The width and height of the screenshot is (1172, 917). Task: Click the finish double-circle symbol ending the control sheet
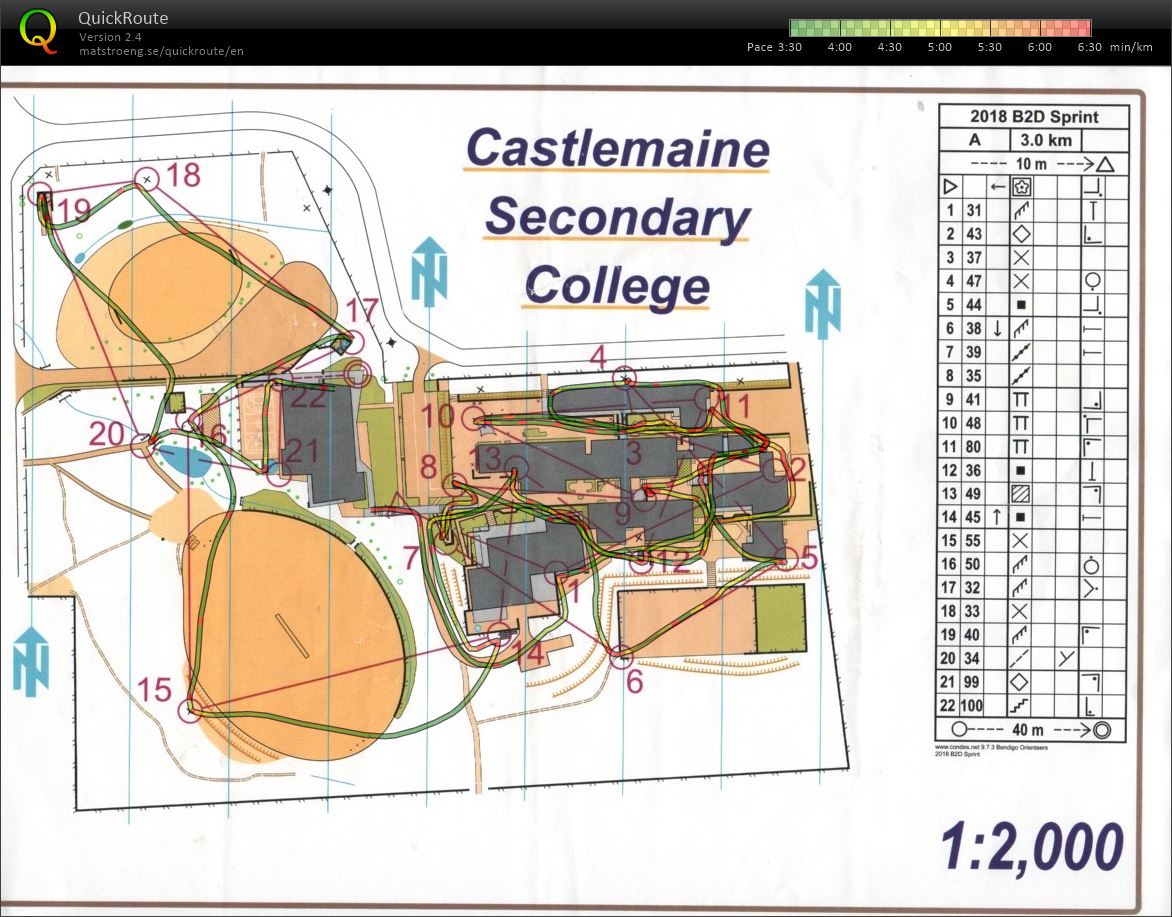point(1102,730)
